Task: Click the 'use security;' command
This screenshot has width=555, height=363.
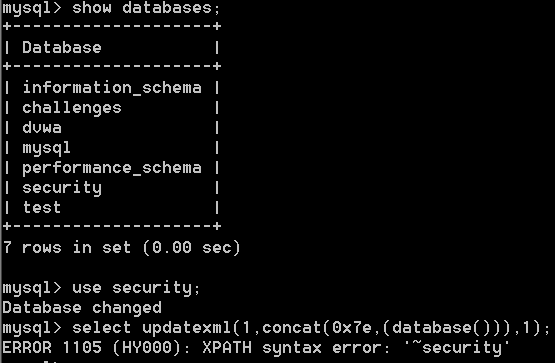Action: (x=136, y=288)
